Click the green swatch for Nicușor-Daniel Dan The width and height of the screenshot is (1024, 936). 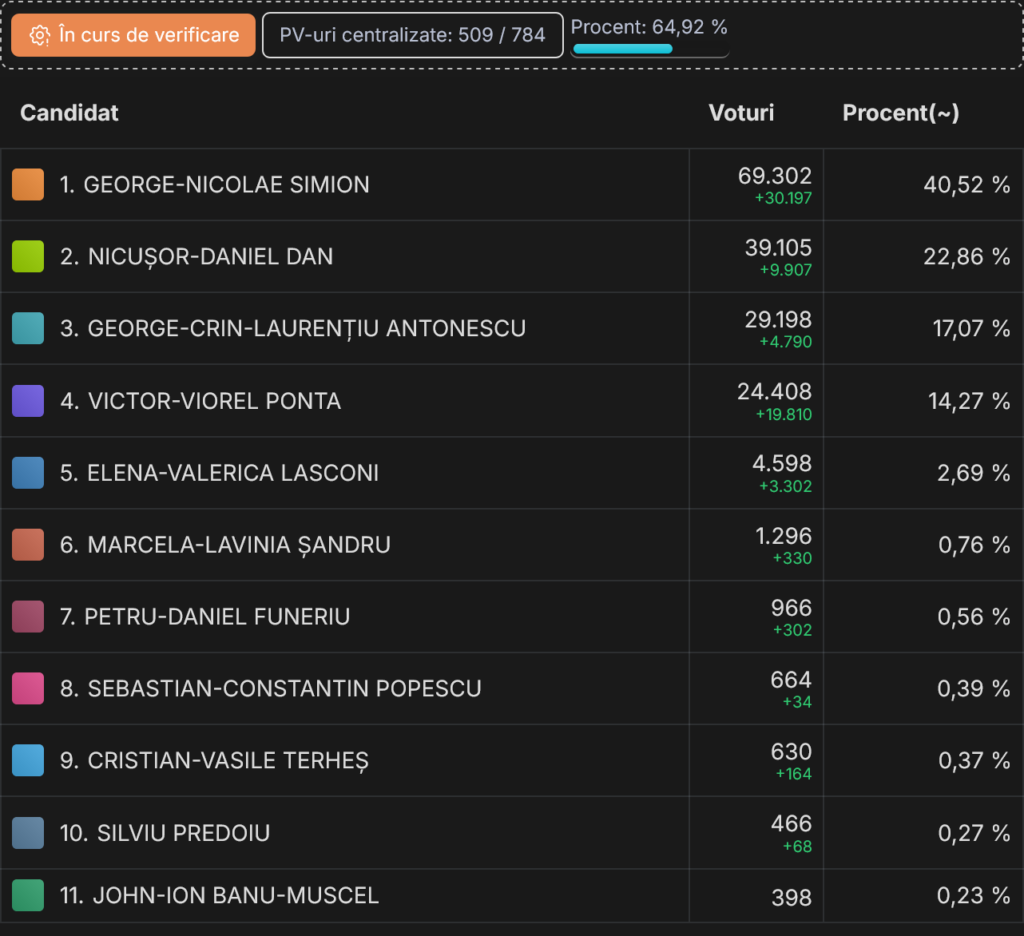28,256
